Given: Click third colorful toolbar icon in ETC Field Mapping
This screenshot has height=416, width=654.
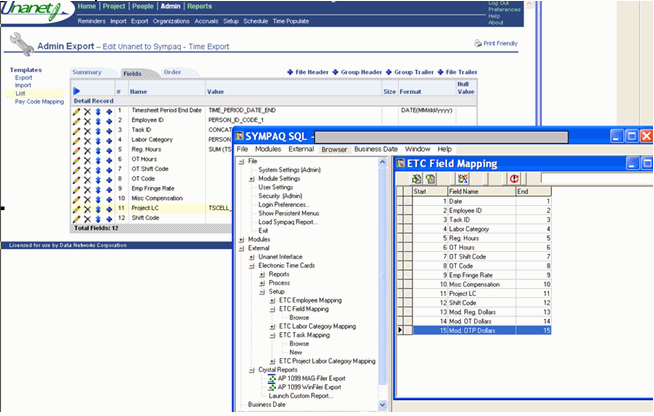Looking at the screenshot, I should pos(463,179).
